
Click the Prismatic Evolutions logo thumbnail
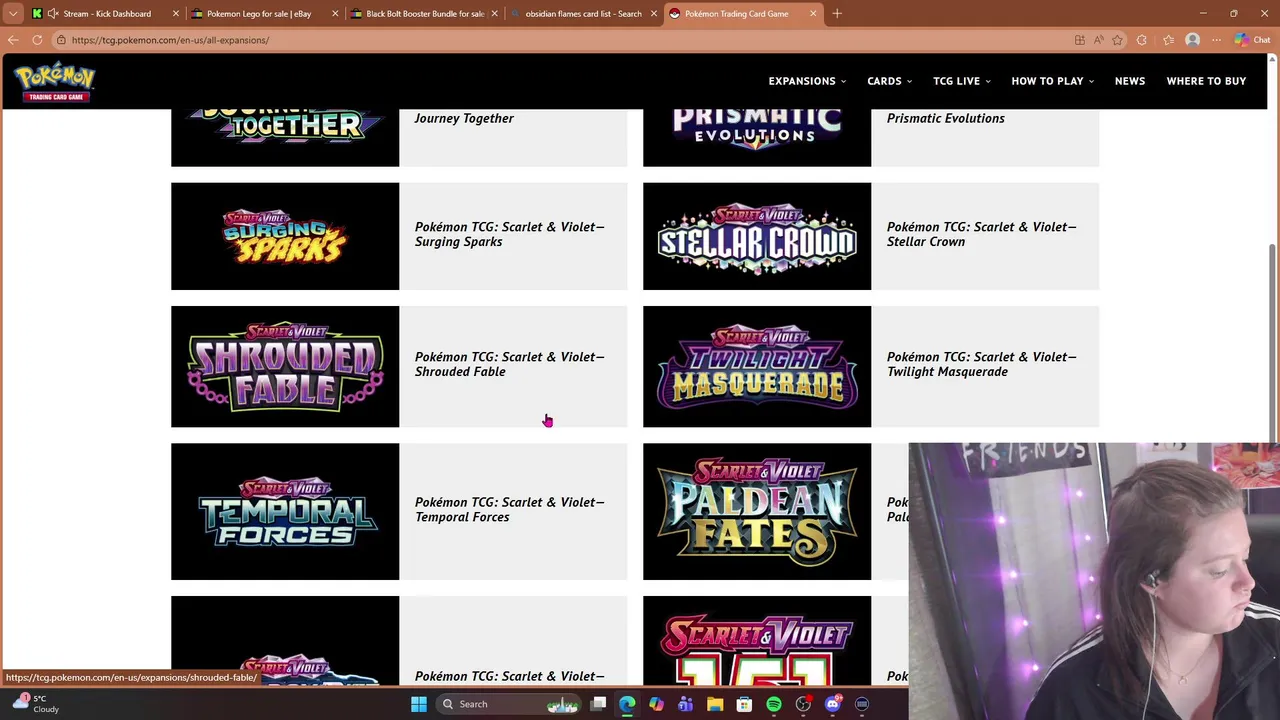(757, 137)
